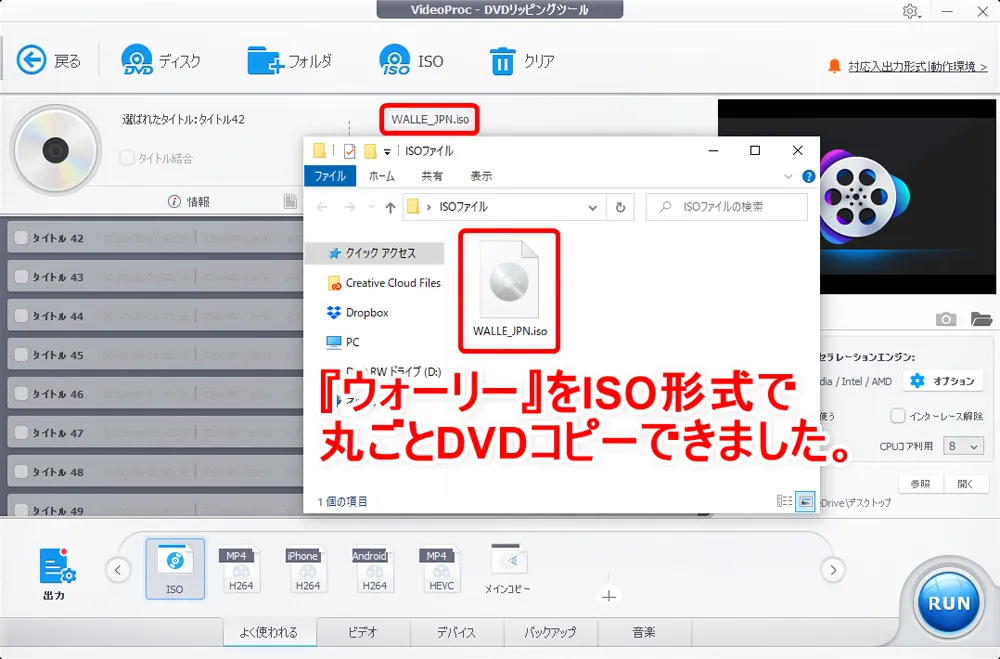The image size is (1000, 659).
Task: Switch to バックアップ tab
Action: tap(550, 632)
